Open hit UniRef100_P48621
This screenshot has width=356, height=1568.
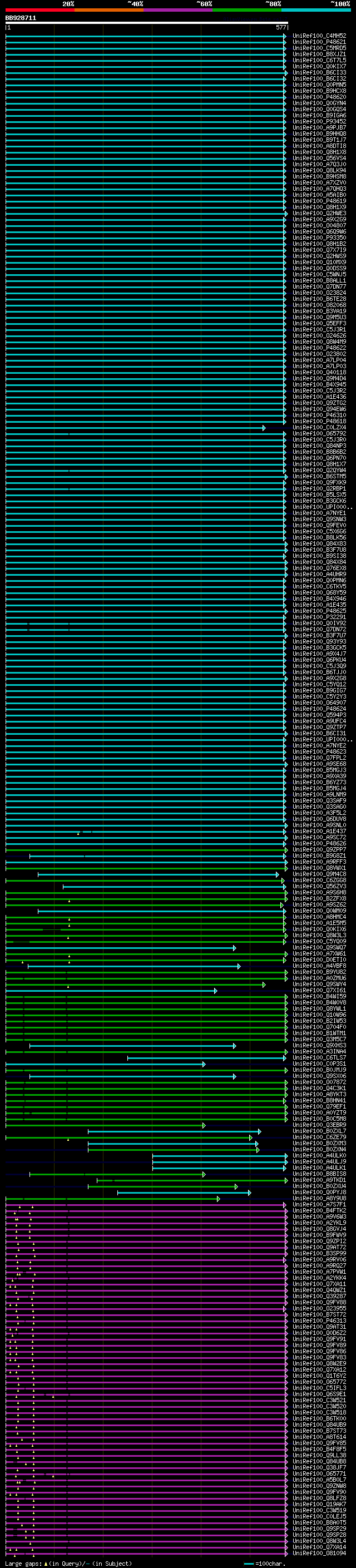coord(319,42)
